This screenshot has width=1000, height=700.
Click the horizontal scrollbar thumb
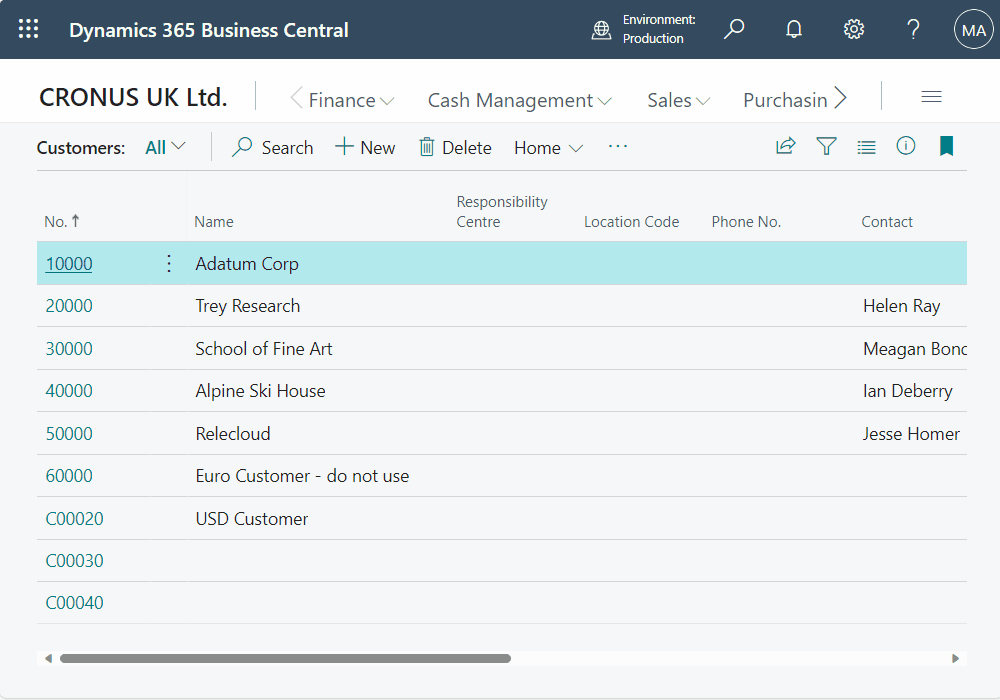coord(285,658)
